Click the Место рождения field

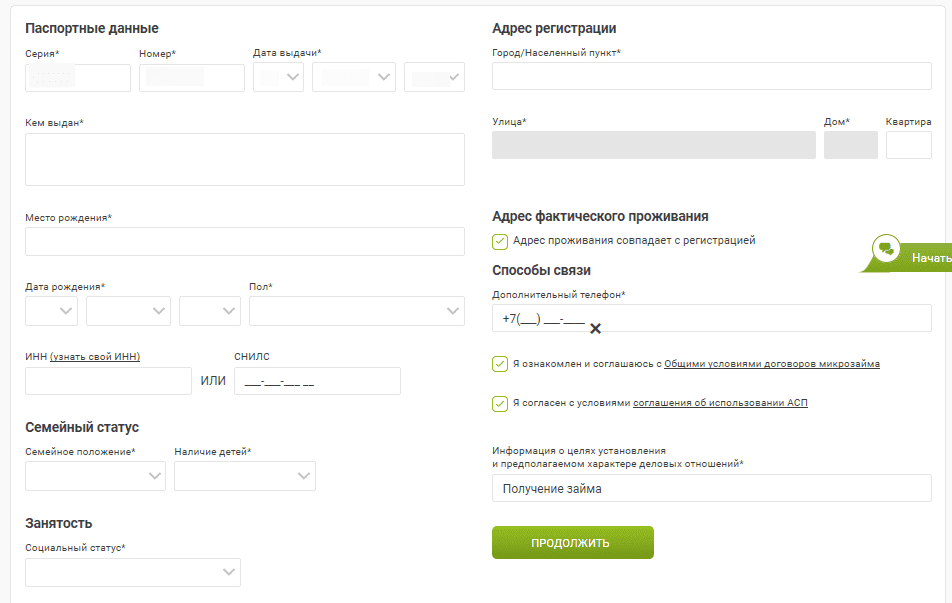[245, 242]
